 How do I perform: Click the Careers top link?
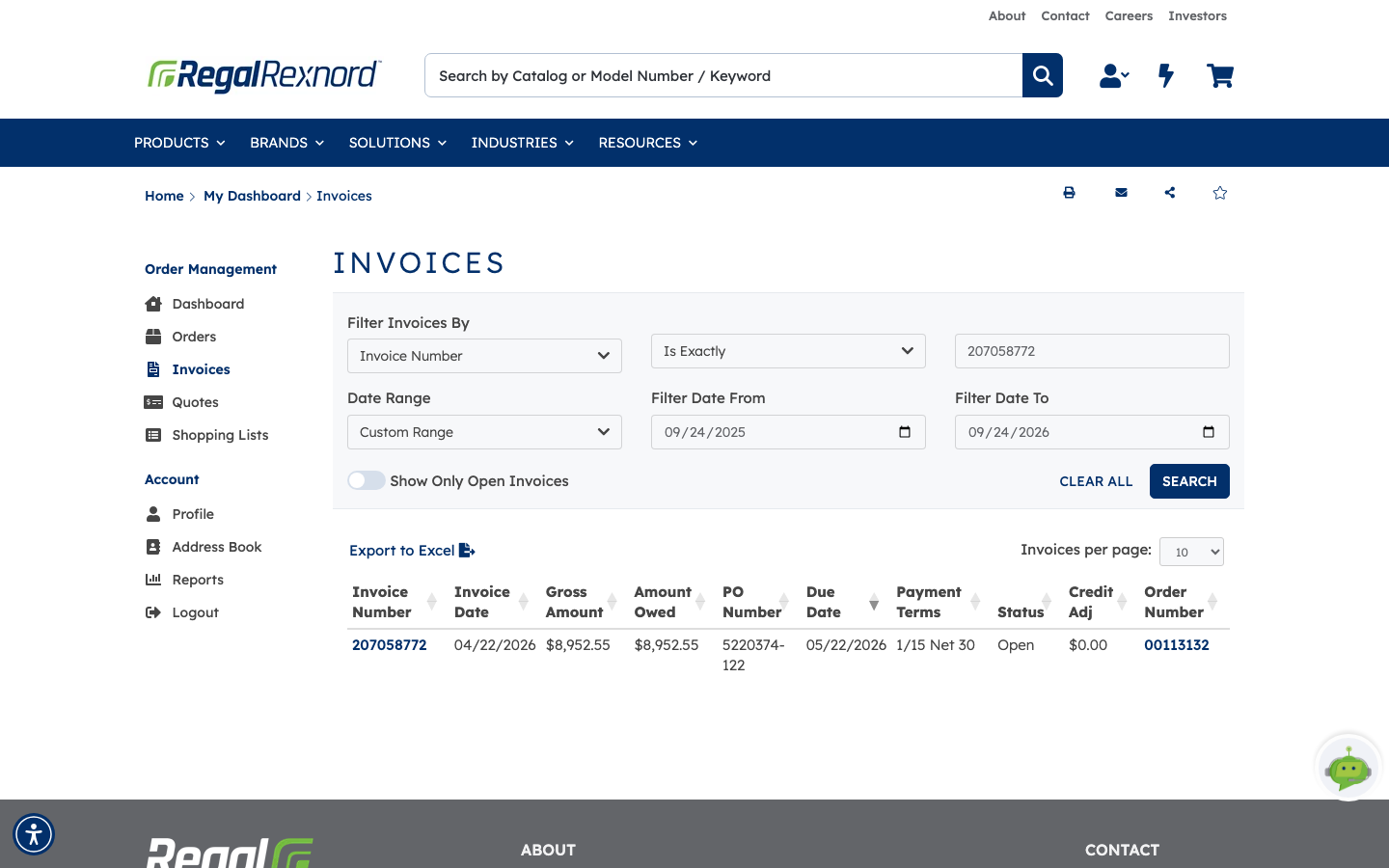(x=1129, y=15)
